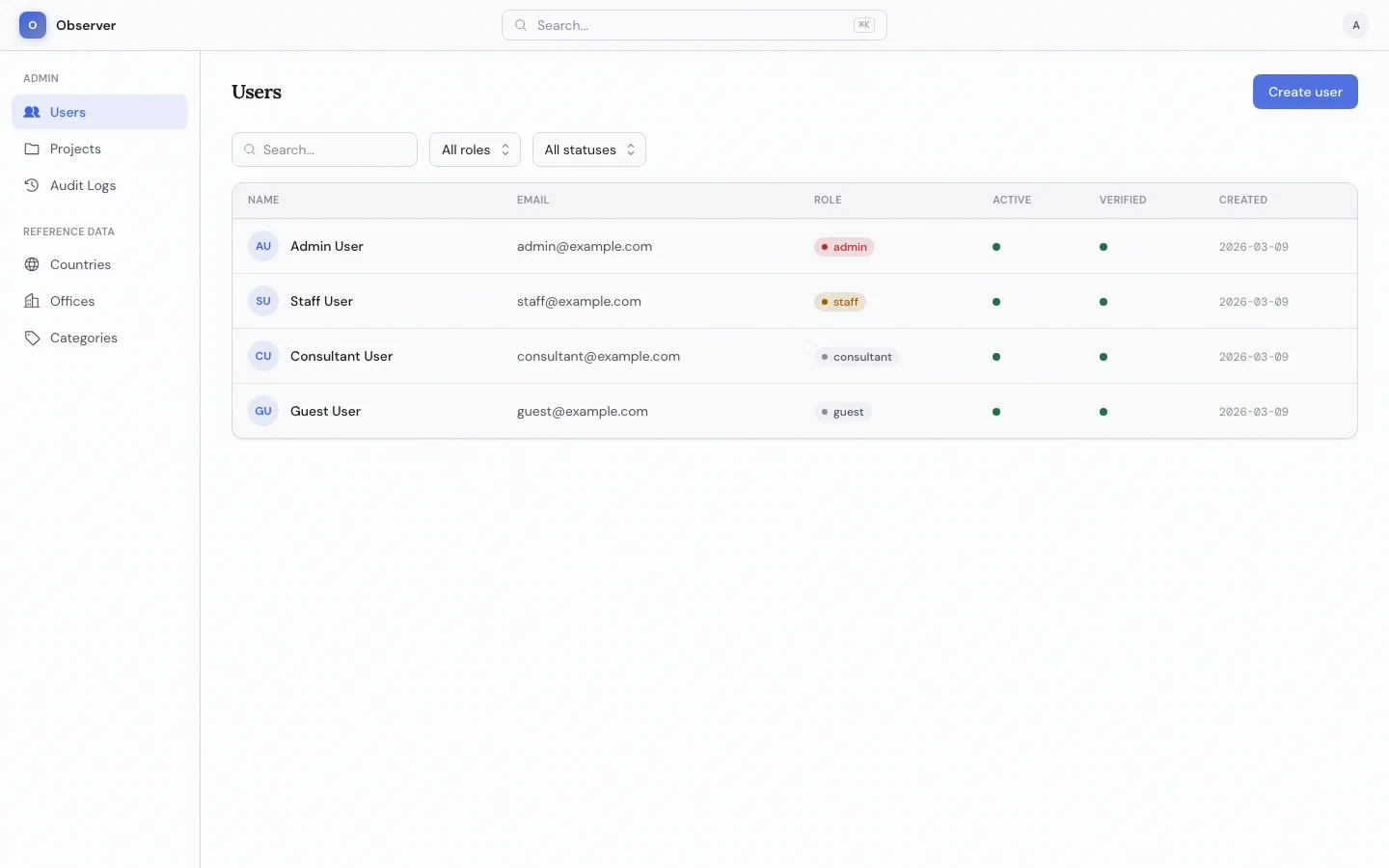1389x868 pixels.
Task: Click the Observer app name
Action: click(x=86, y=25)
